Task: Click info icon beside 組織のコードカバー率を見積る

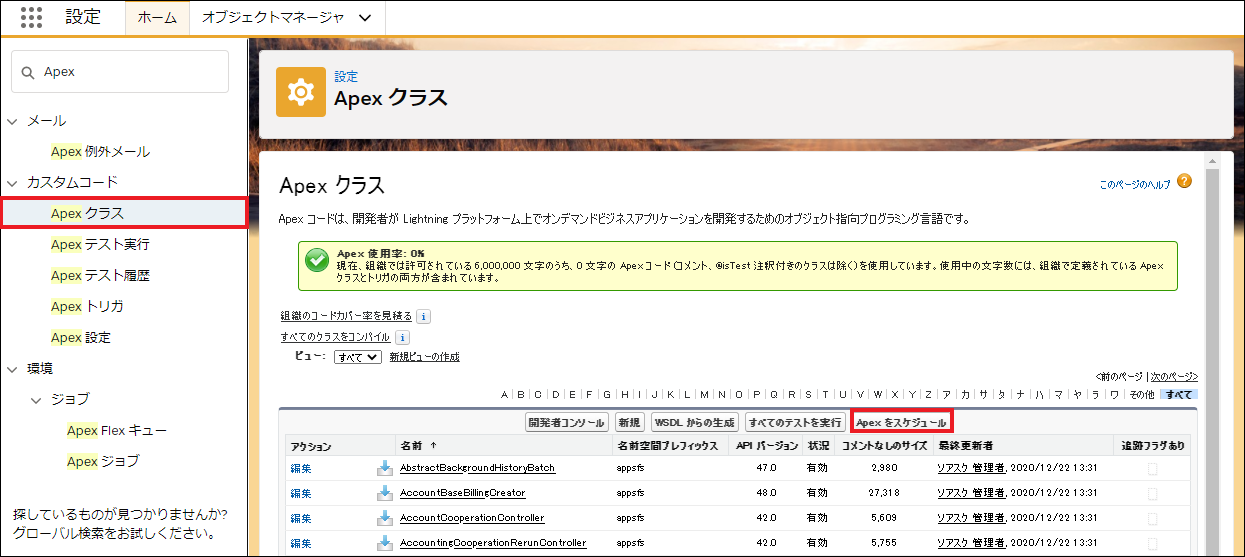Action: click(423, 316)
